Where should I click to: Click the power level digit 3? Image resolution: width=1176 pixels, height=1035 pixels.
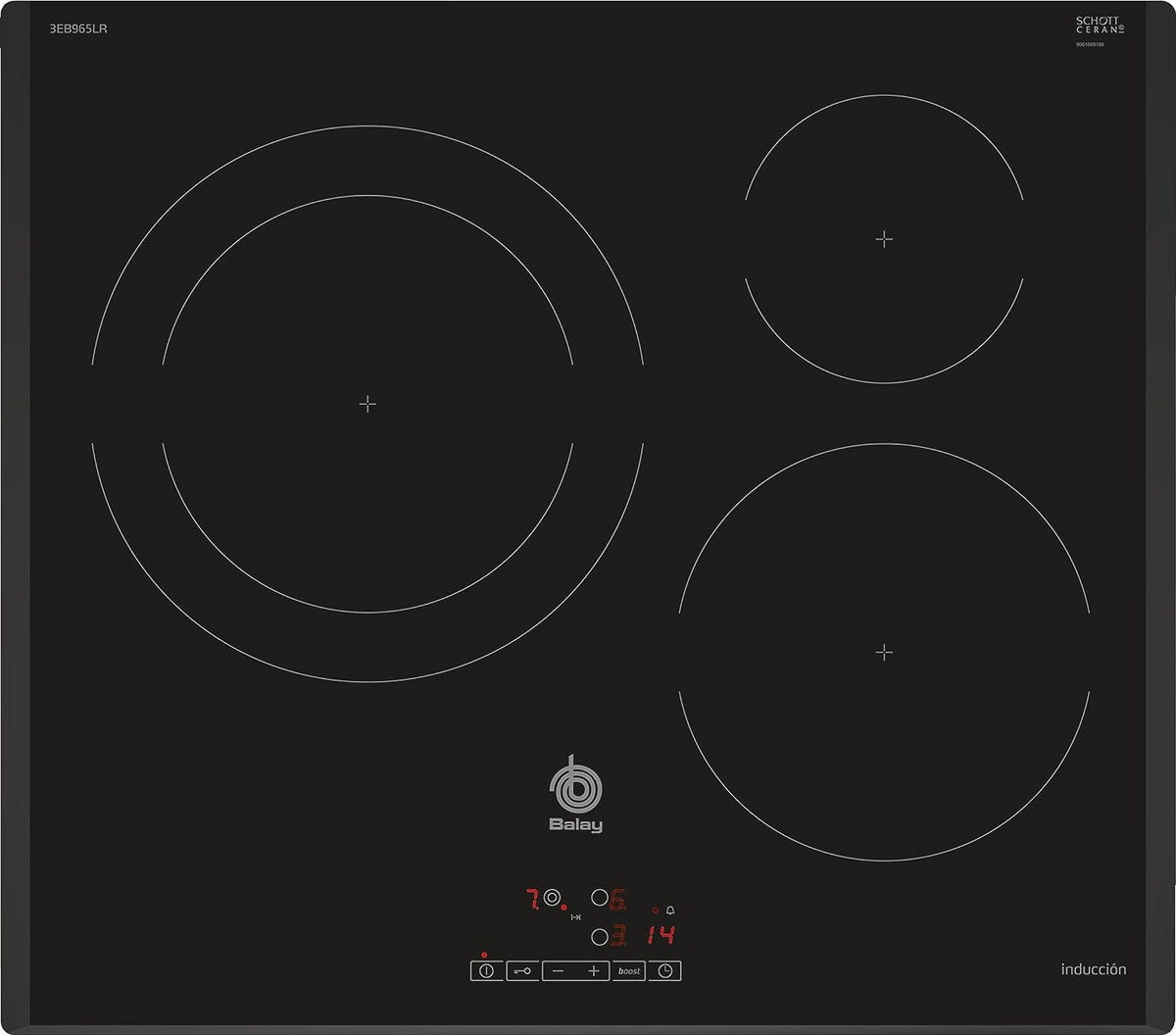click(617, 936)
